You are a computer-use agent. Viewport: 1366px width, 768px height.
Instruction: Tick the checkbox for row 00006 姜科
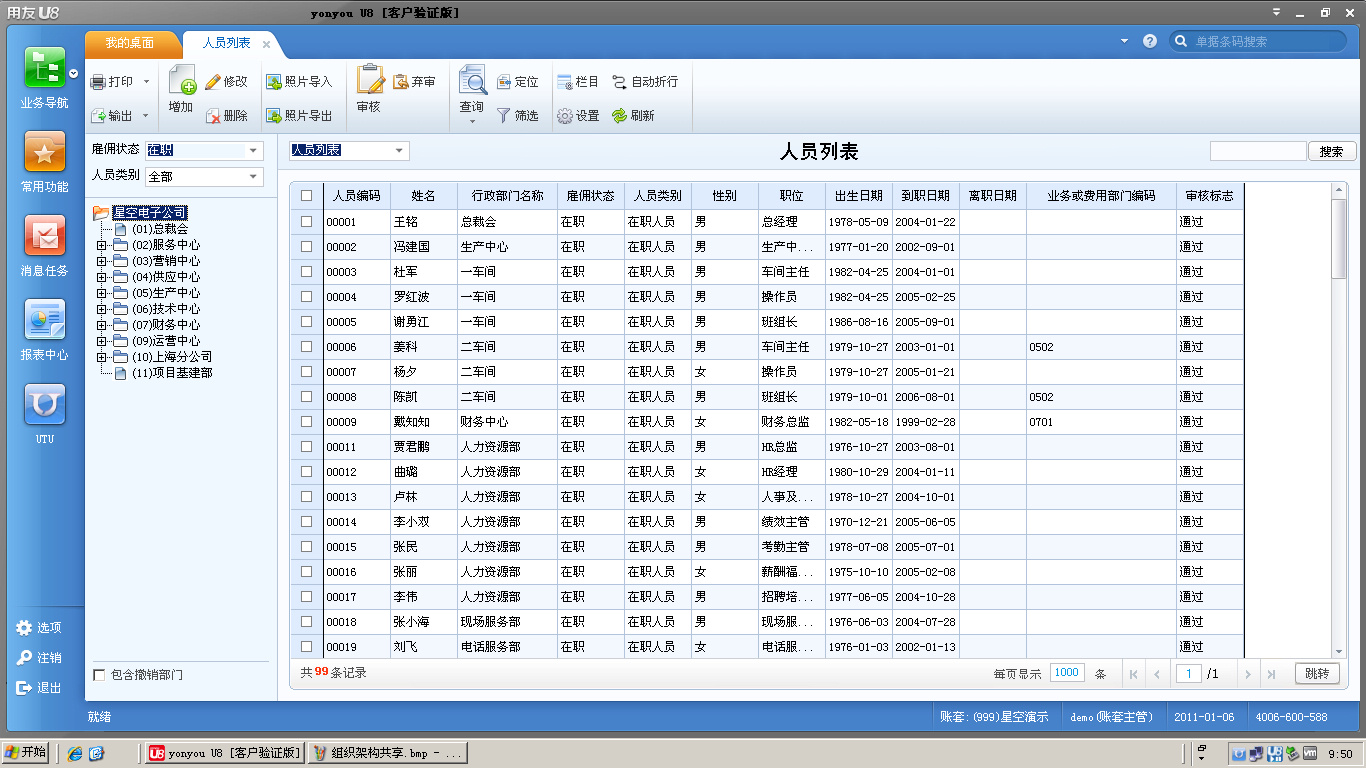pos(306,346)
